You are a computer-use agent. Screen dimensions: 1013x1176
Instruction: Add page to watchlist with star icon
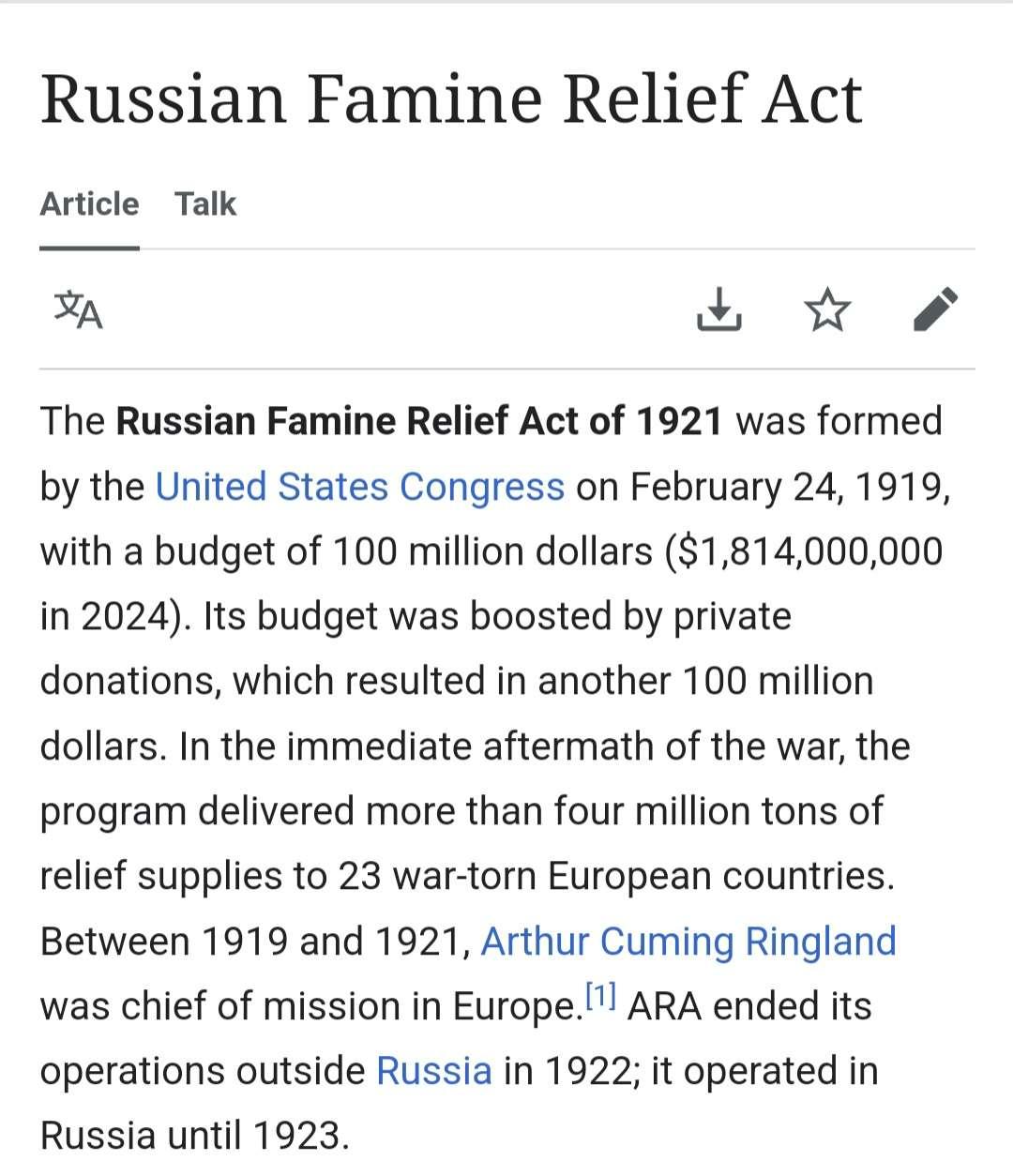(x=828, y=310)
